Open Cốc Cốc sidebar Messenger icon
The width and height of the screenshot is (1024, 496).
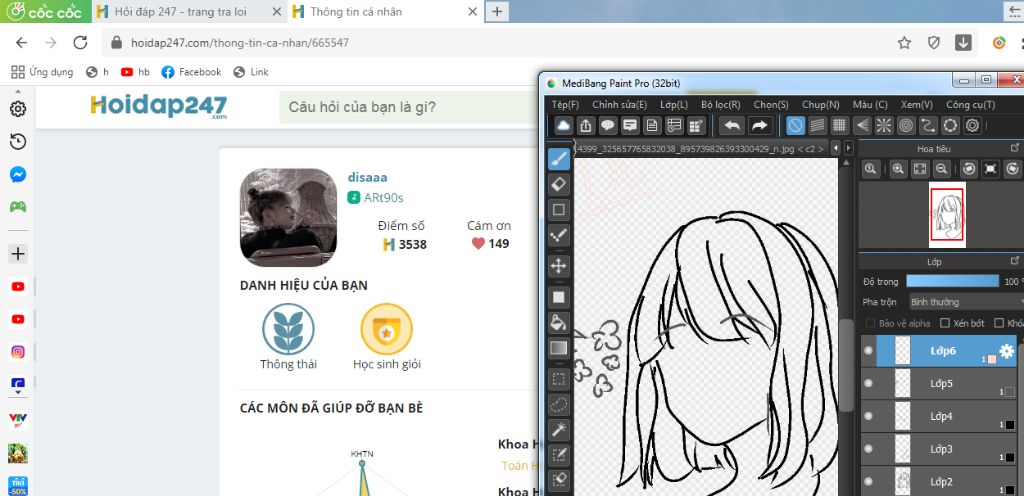tap(18, 175)
